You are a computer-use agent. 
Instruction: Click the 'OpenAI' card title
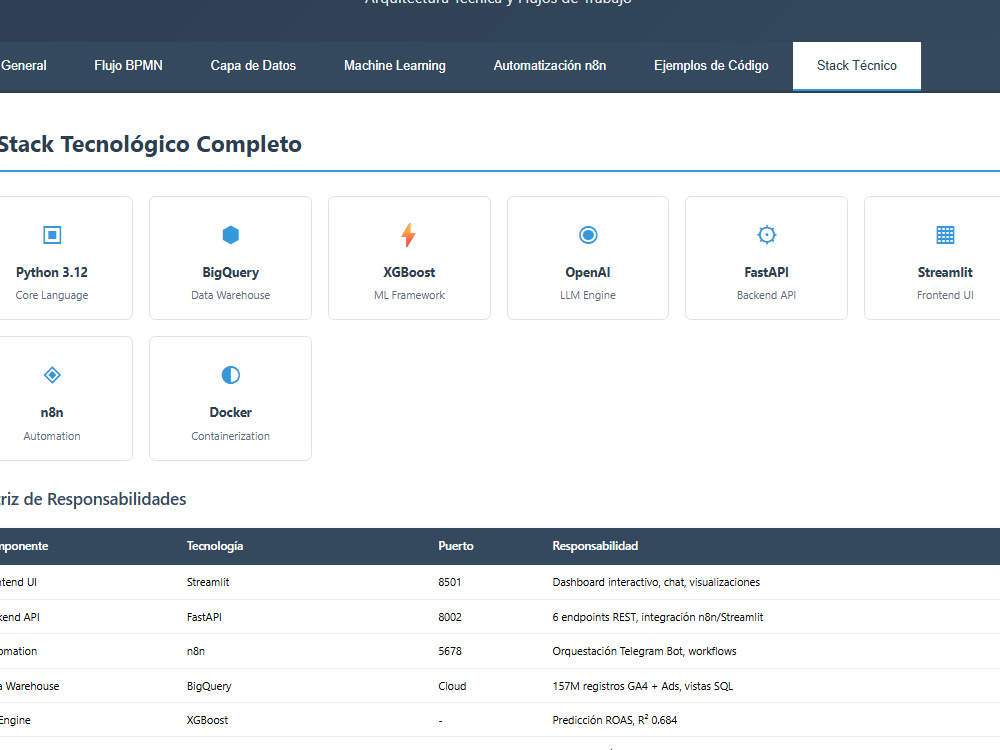(587, 272)
